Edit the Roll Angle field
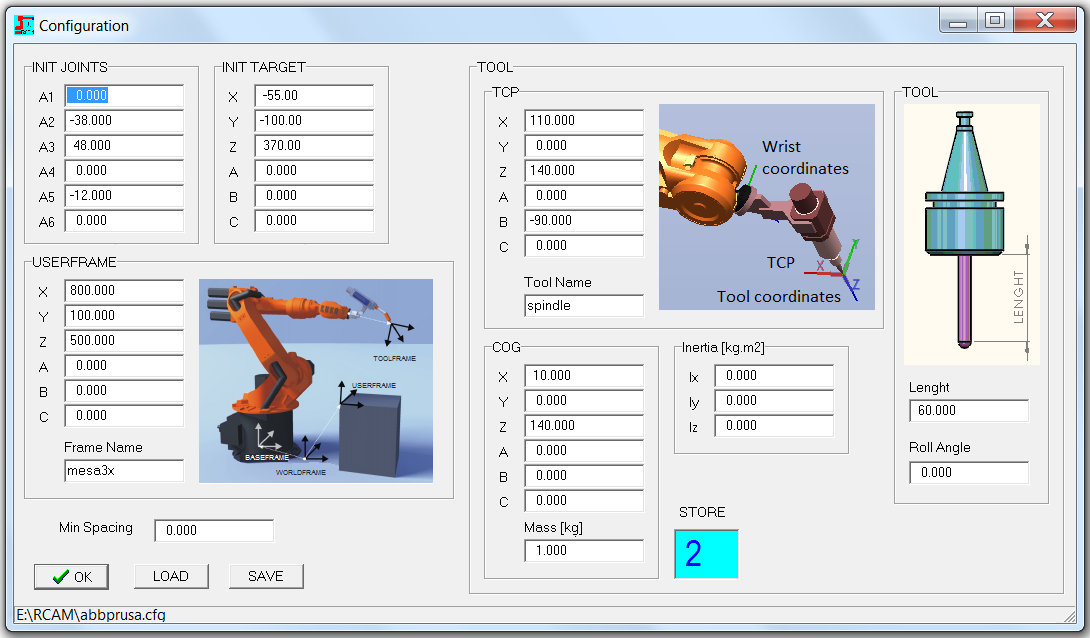 point(969,473)
